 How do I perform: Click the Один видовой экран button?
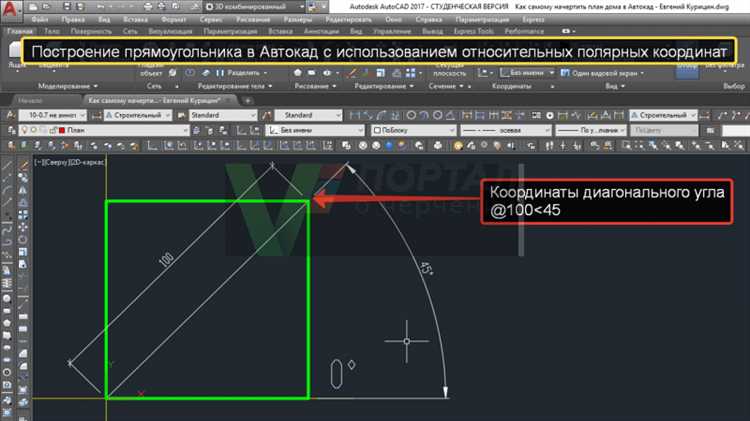[x=594, y=73]
